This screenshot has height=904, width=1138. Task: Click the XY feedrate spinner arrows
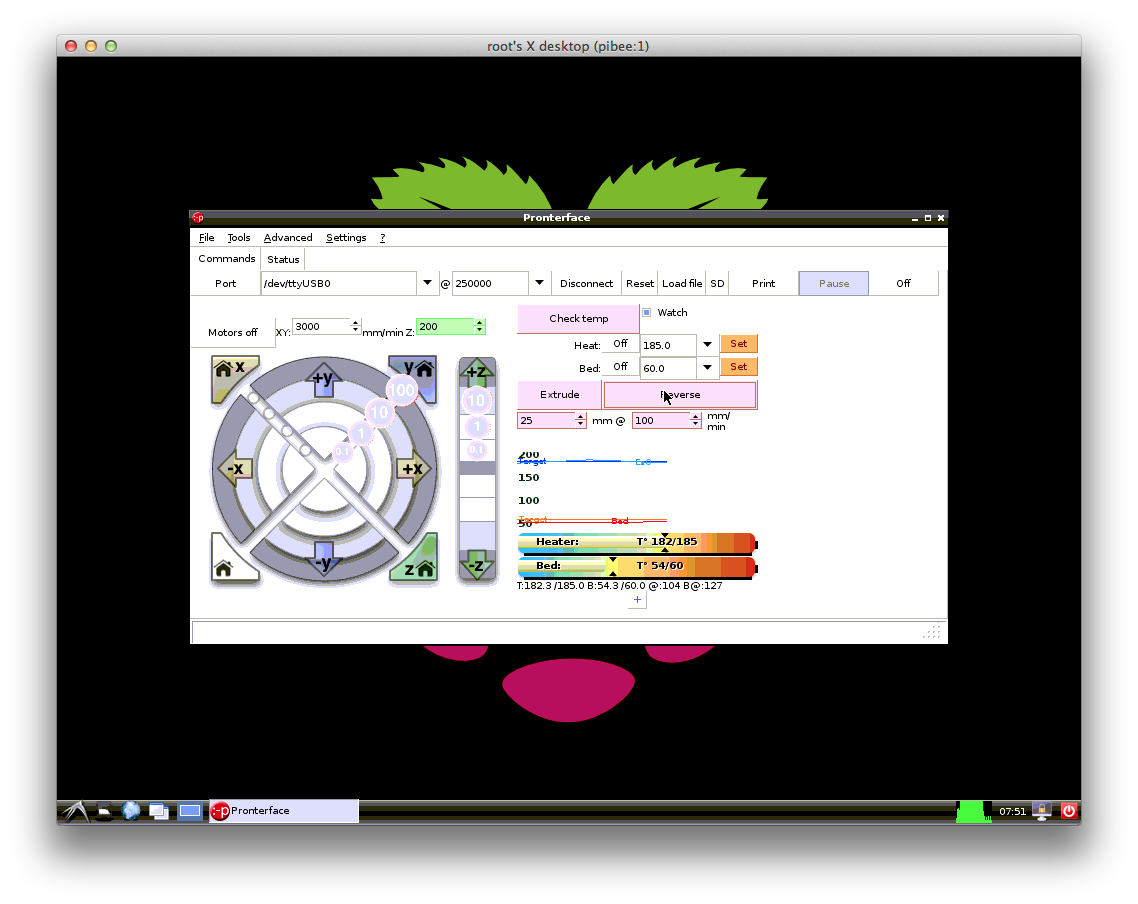click(355, 326)
